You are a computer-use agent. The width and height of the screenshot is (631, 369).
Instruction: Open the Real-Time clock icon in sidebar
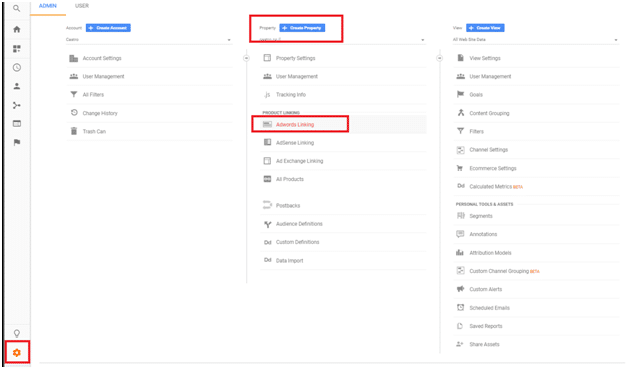click(x=16, y=68)
